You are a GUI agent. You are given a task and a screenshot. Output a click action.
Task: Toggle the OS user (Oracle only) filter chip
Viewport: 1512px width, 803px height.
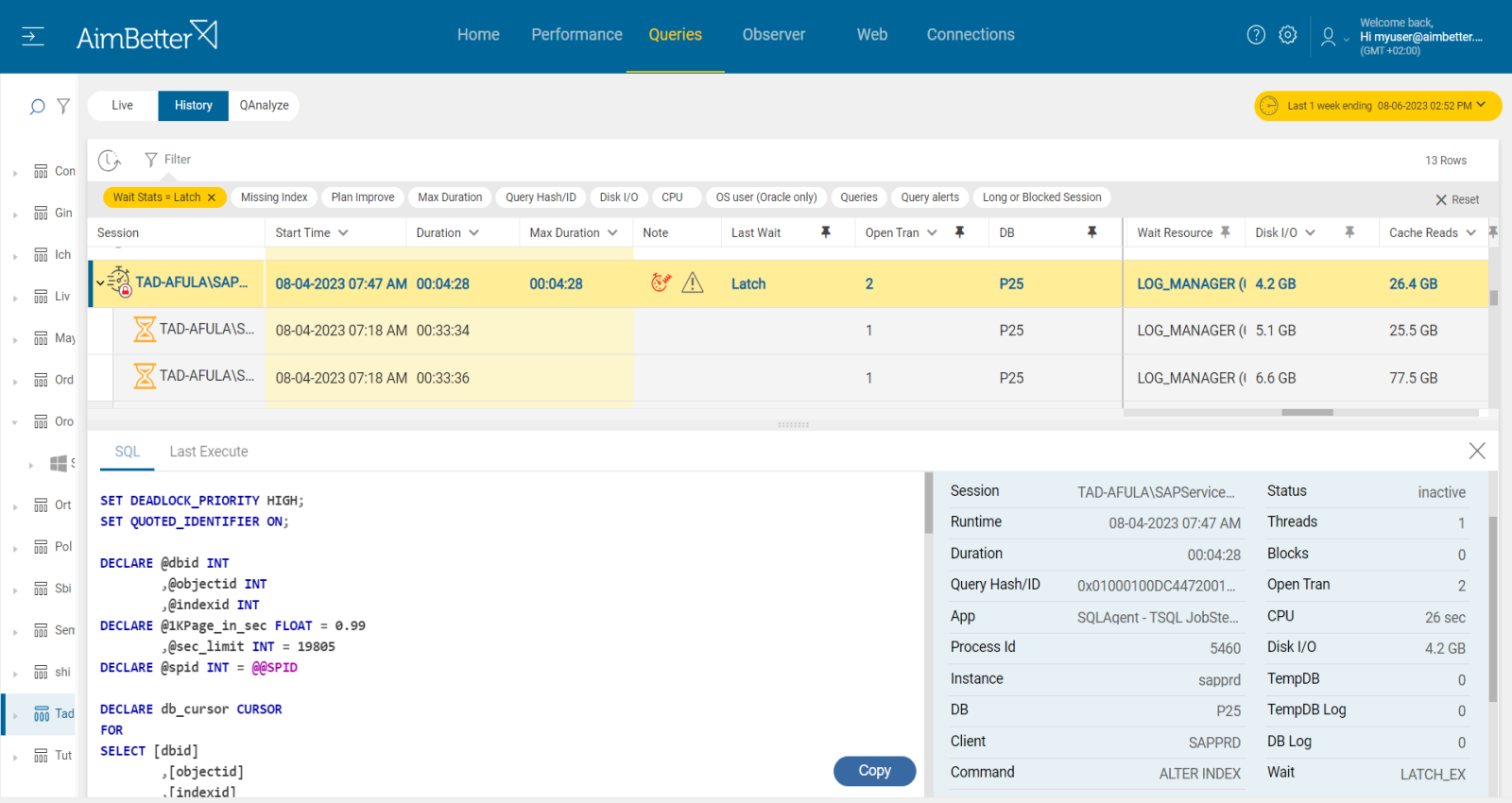tap(766, 197)
